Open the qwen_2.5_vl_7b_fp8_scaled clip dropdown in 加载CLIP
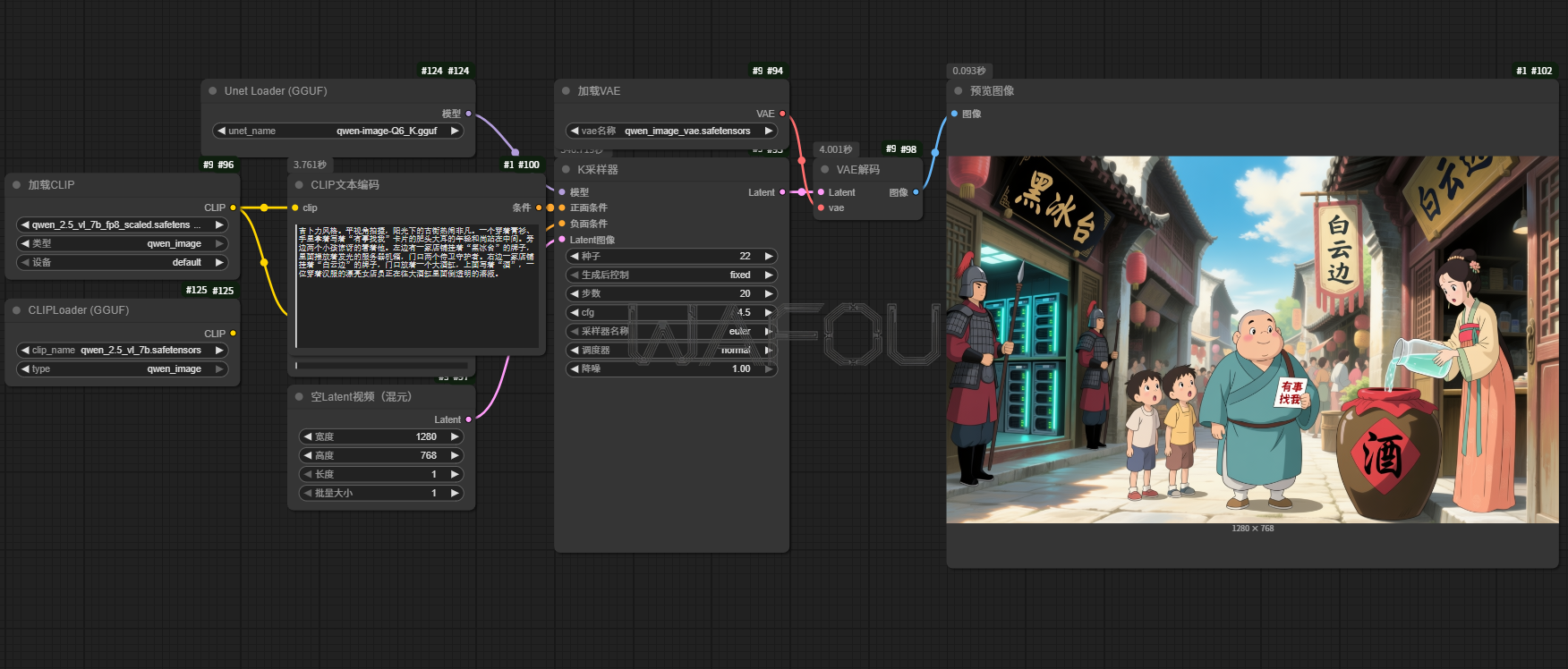 (x=122, y=225)
